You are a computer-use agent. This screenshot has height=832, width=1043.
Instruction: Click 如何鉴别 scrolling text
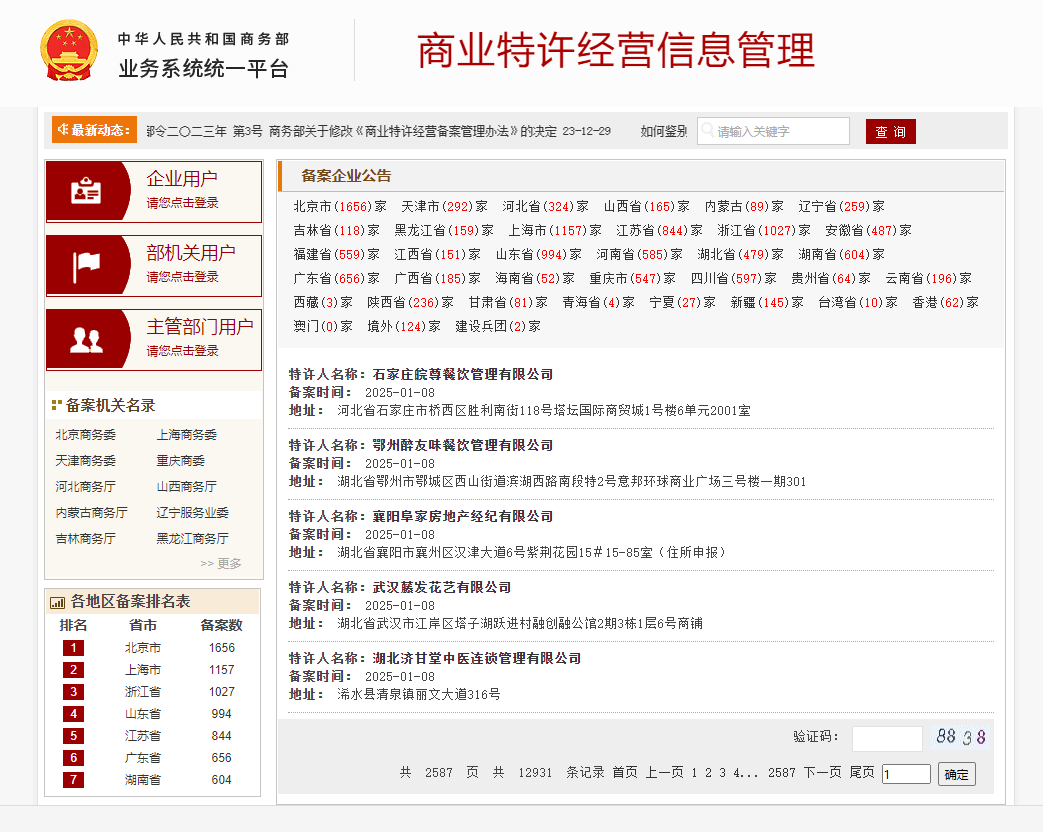click(x=664, y=131)
